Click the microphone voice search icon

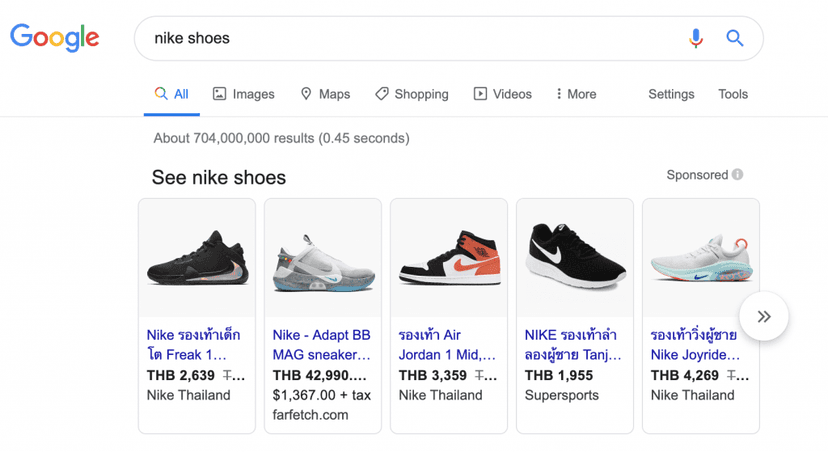tap(696, 38)
